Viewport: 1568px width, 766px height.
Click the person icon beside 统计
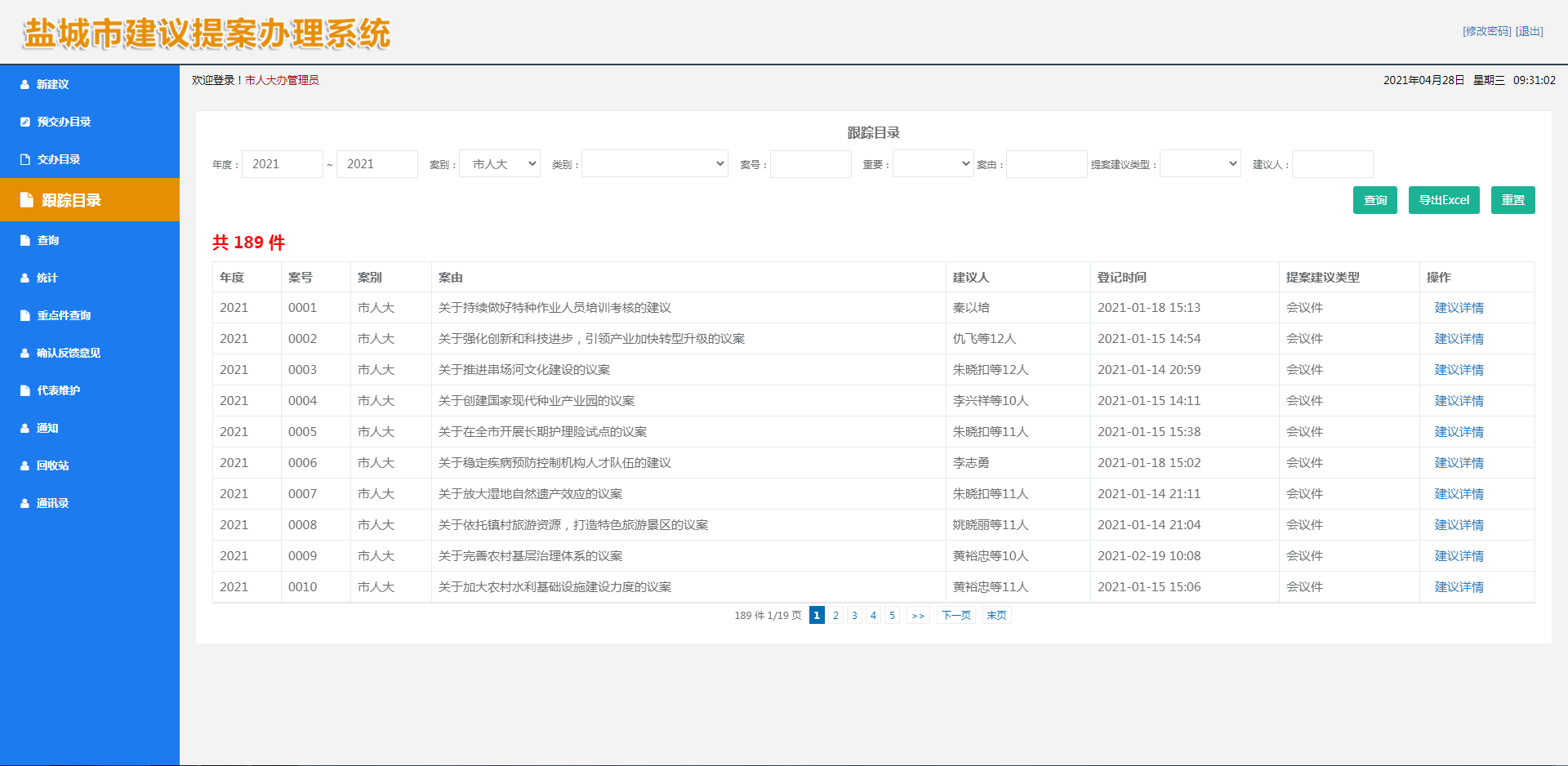(x=24, y=278)
